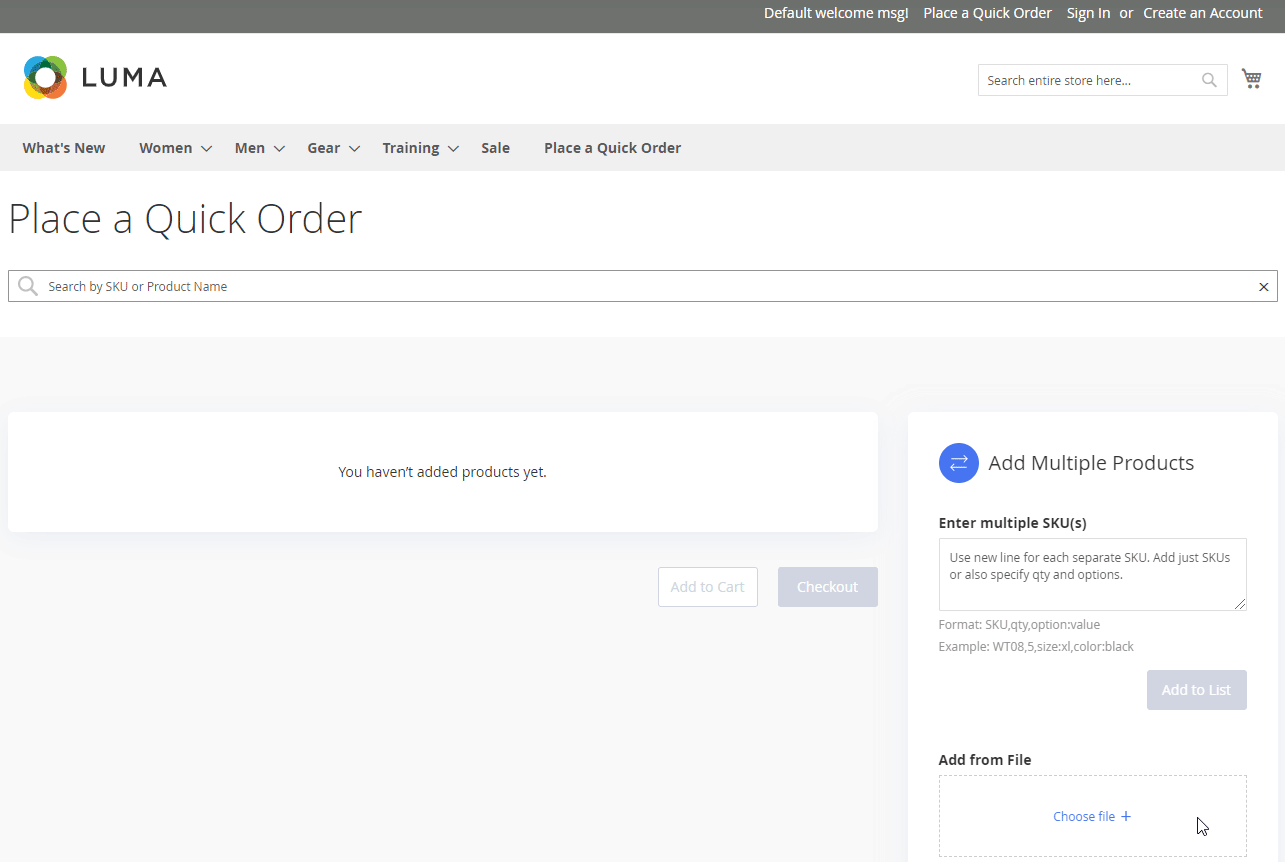This screenshot has width=1285, height=862.
Task: Focus the Search by SKU or Product Name field
Action: (643, 286)
